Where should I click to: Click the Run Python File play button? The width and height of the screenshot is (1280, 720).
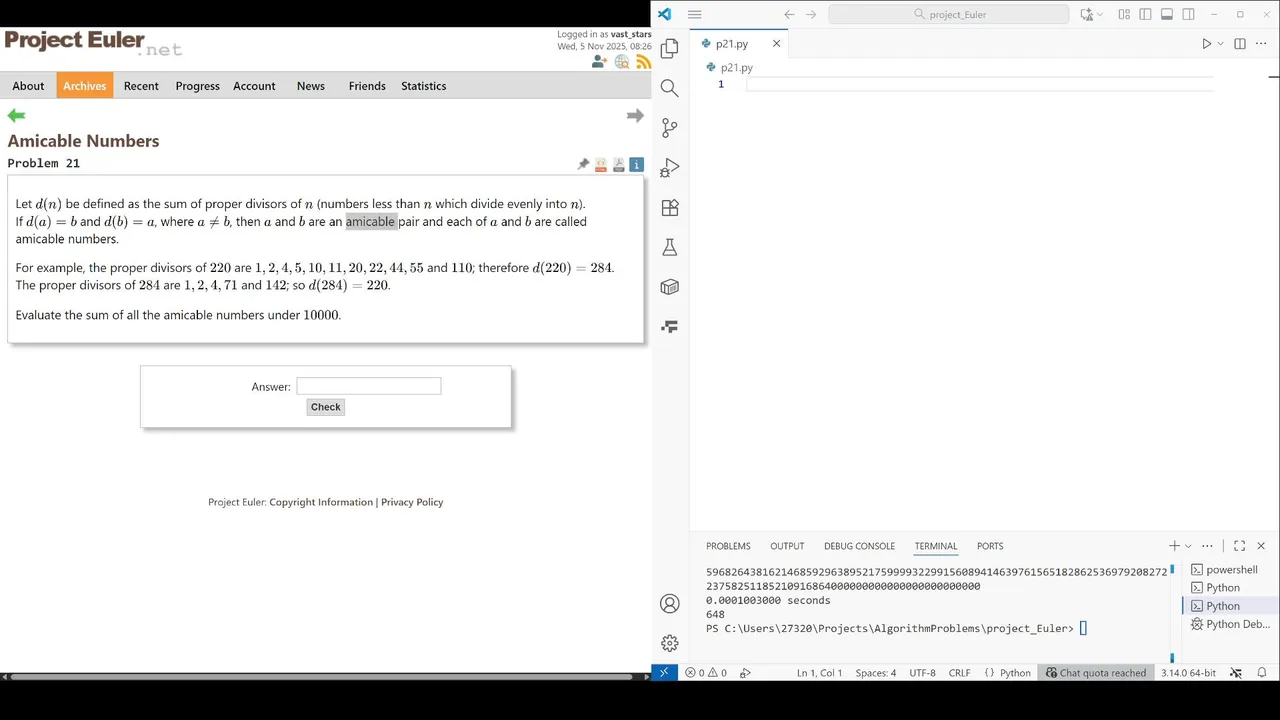pos(1206,44)
